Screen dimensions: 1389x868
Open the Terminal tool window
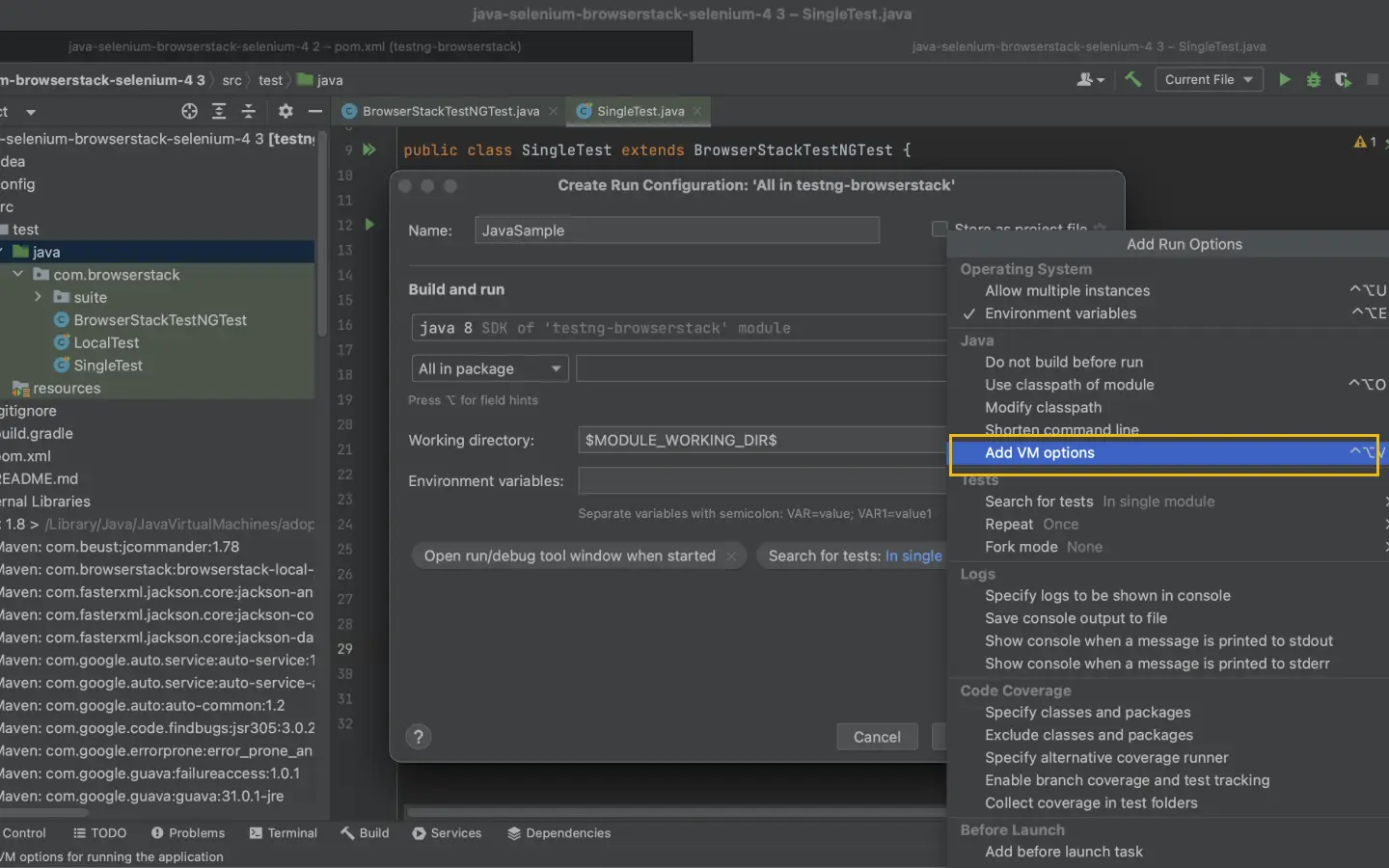283,833
